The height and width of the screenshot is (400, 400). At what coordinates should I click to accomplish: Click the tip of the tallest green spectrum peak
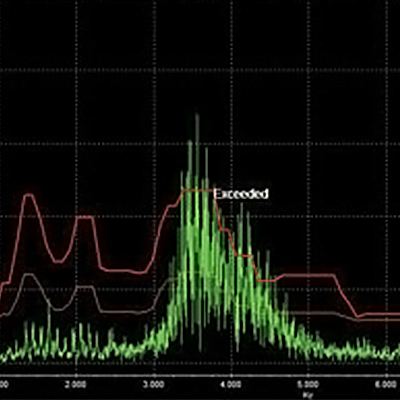tap(197, 115)
